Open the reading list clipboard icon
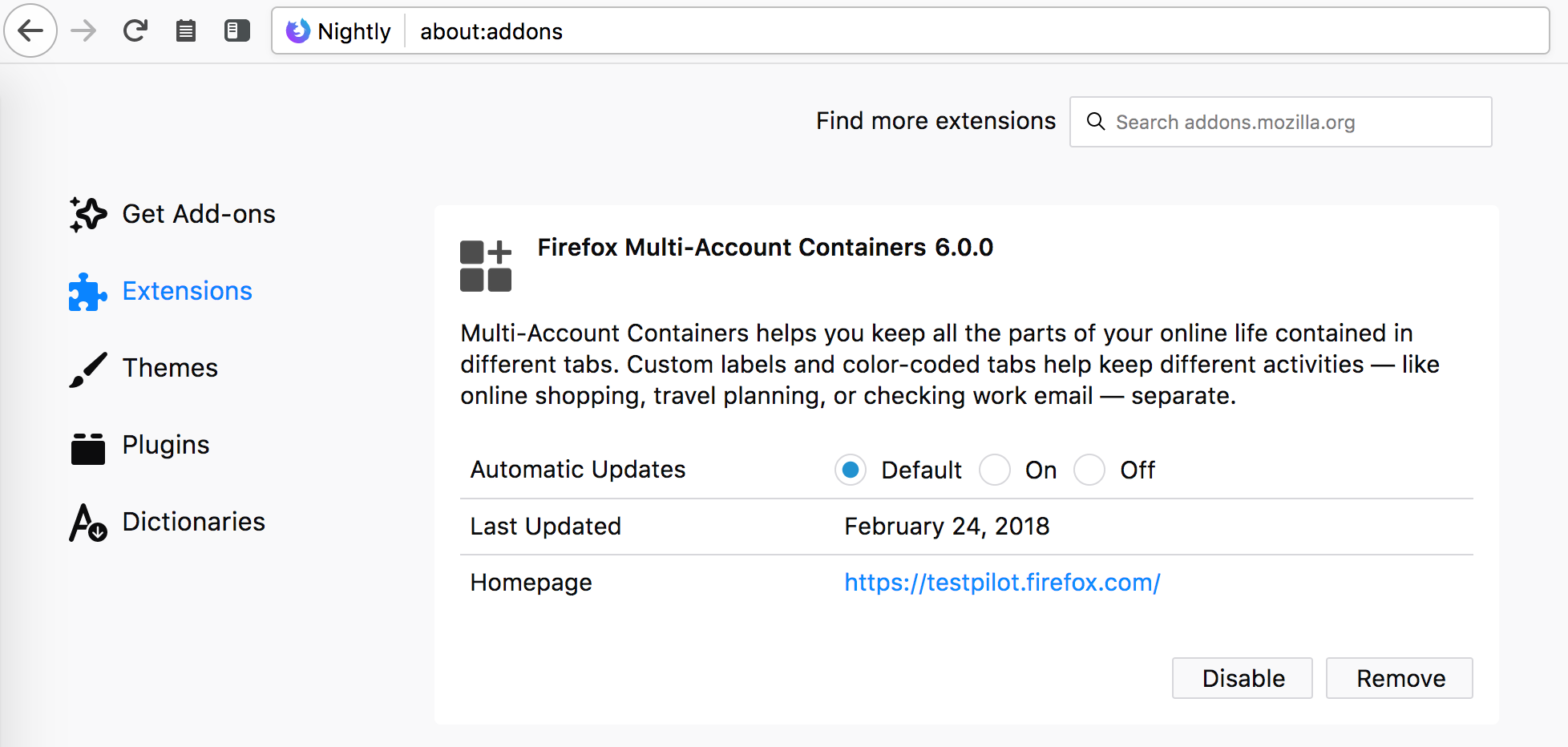The height and width of the screenshot is (747, 1568). coord(186,30)
